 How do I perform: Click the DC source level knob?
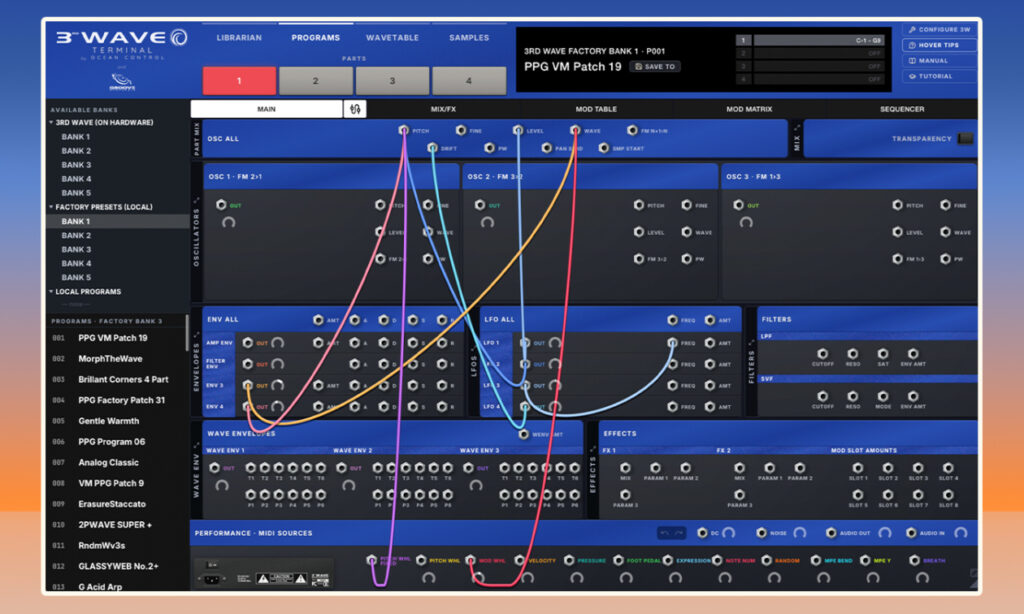point(729,533)
